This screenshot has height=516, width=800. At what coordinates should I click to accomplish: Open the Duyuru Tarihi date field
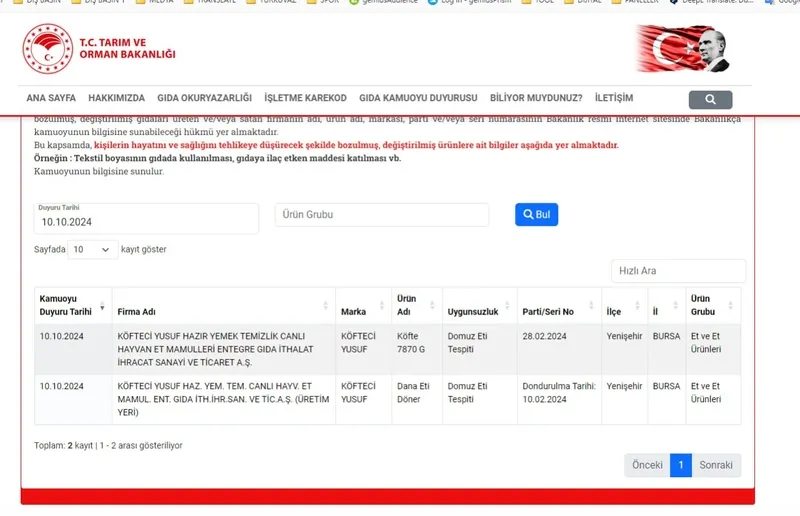pos(146,220)
